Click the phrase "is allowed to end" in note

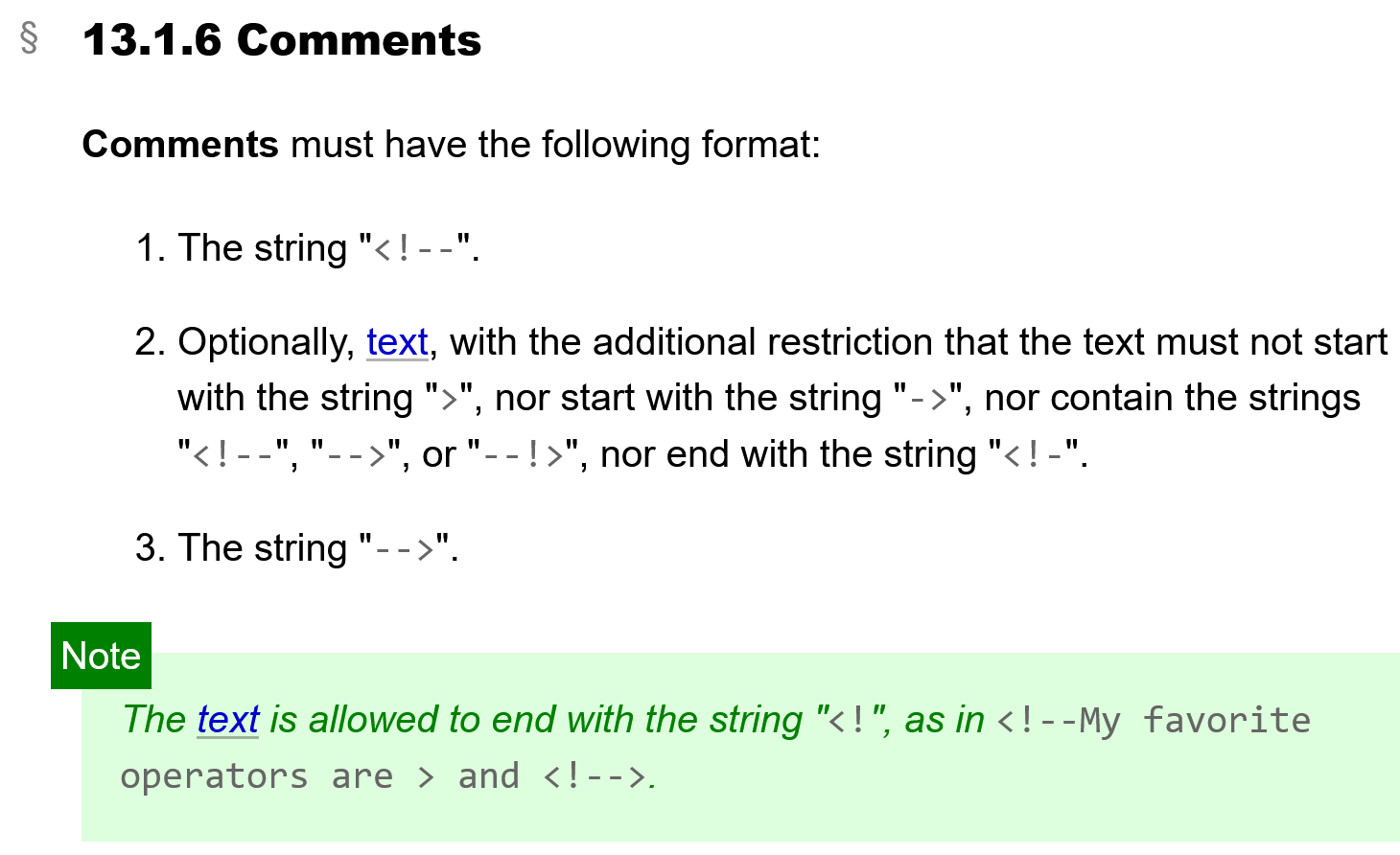coord(375,720)
